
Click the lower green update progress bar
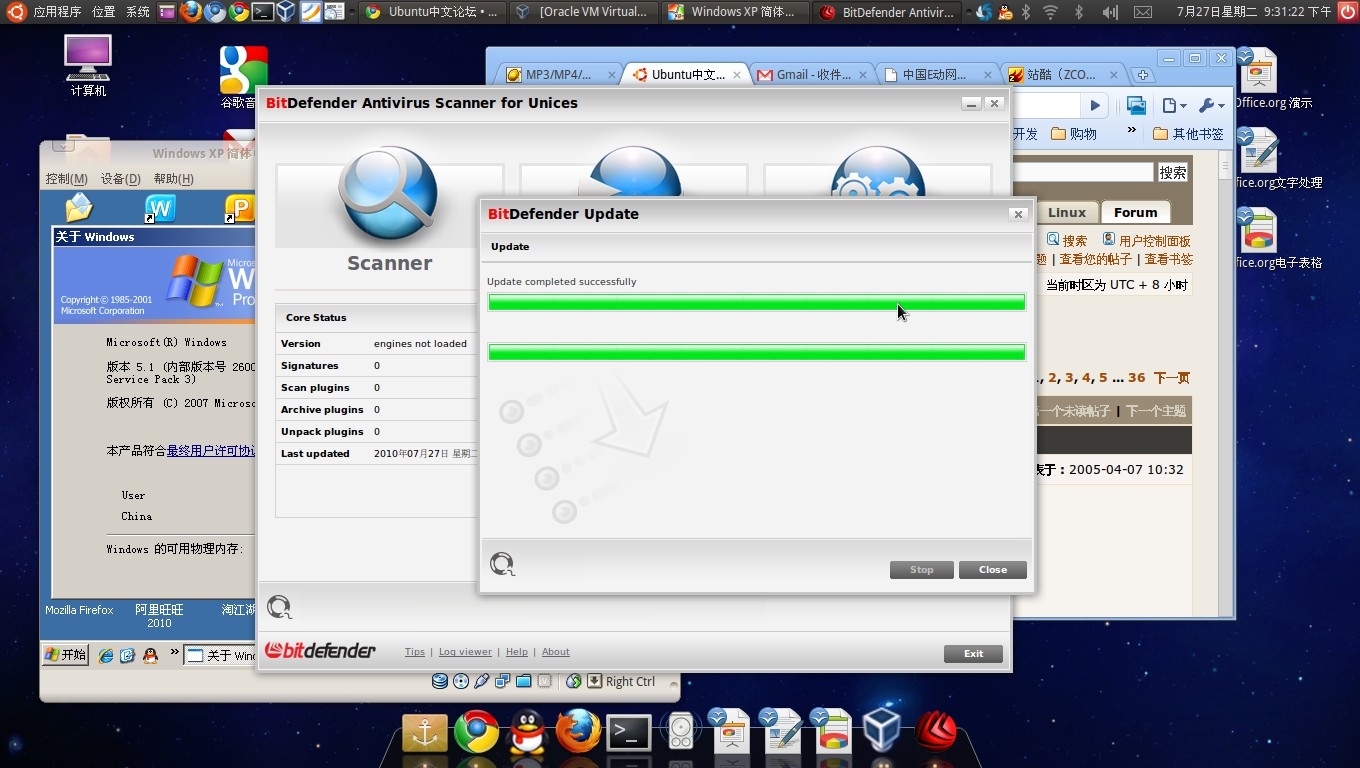pos(756,352)
